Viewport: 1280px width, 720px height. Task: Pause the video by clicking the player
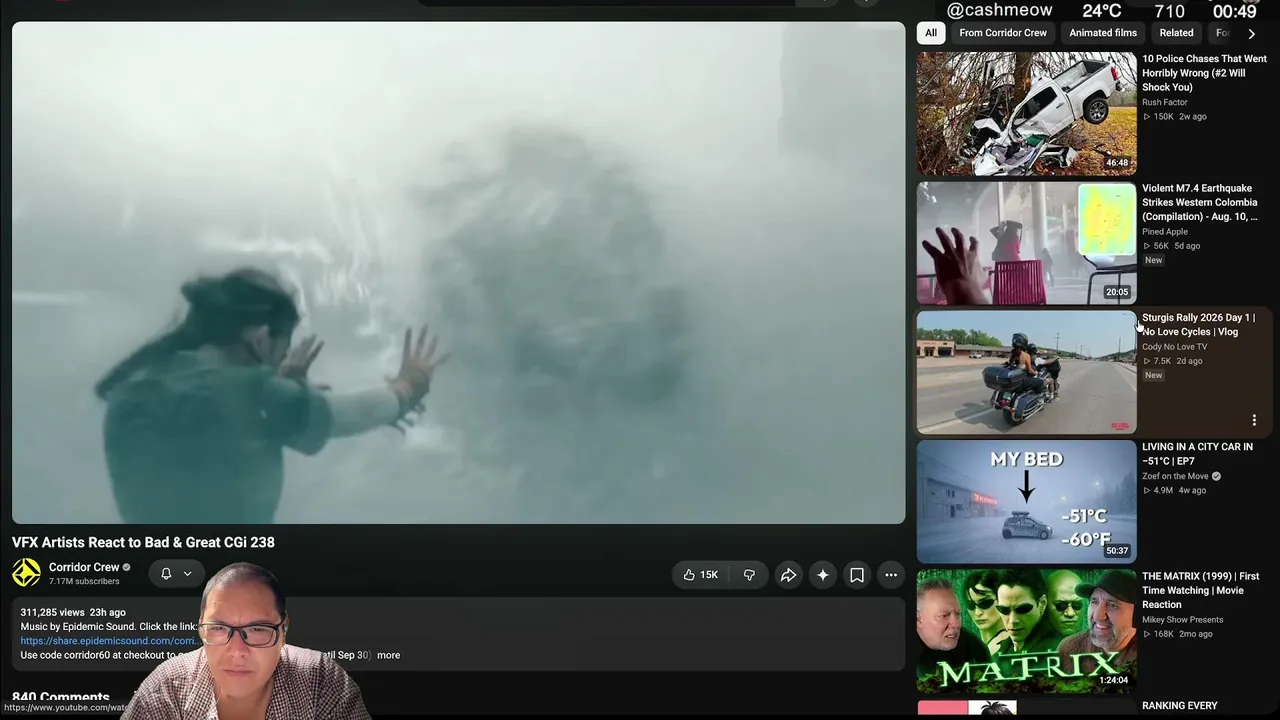click(x=458, y=272)
